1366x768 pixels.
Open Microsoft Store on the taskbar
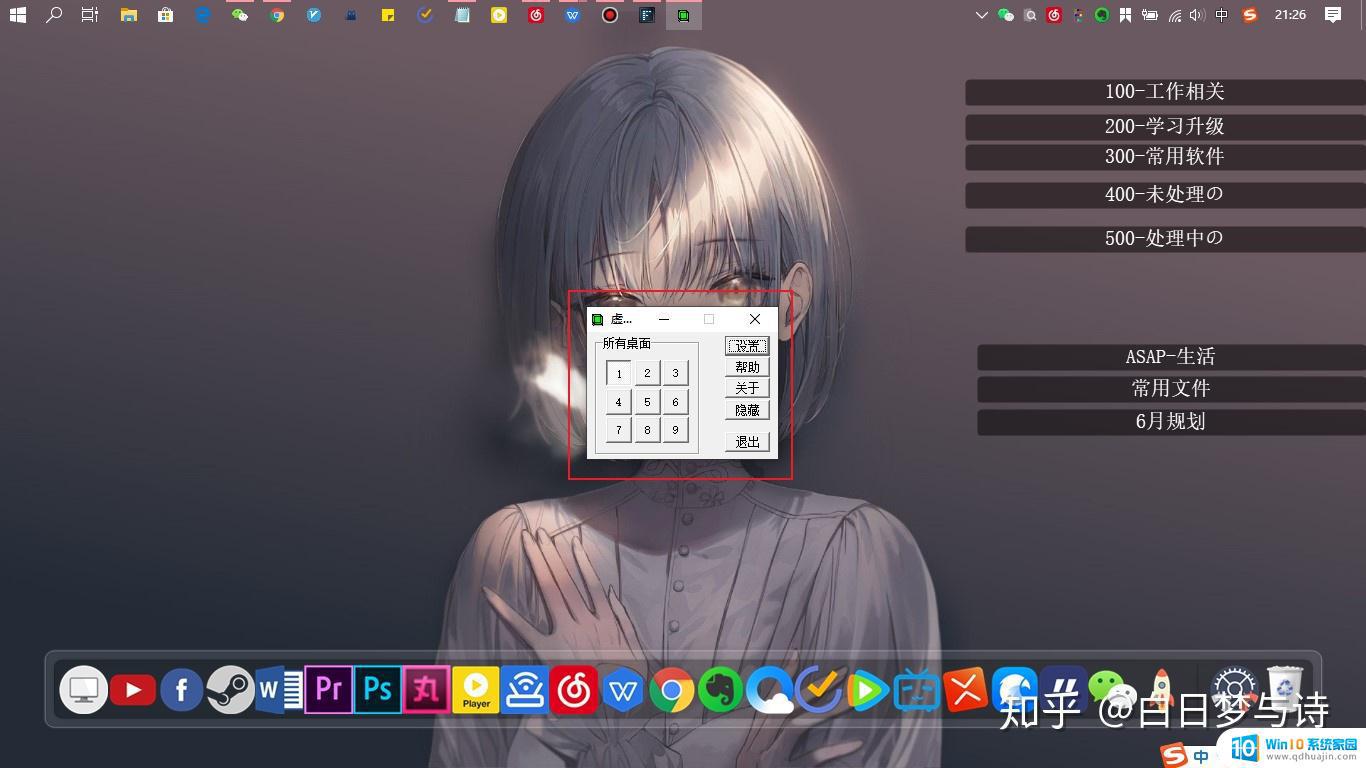tap(165, 15)
